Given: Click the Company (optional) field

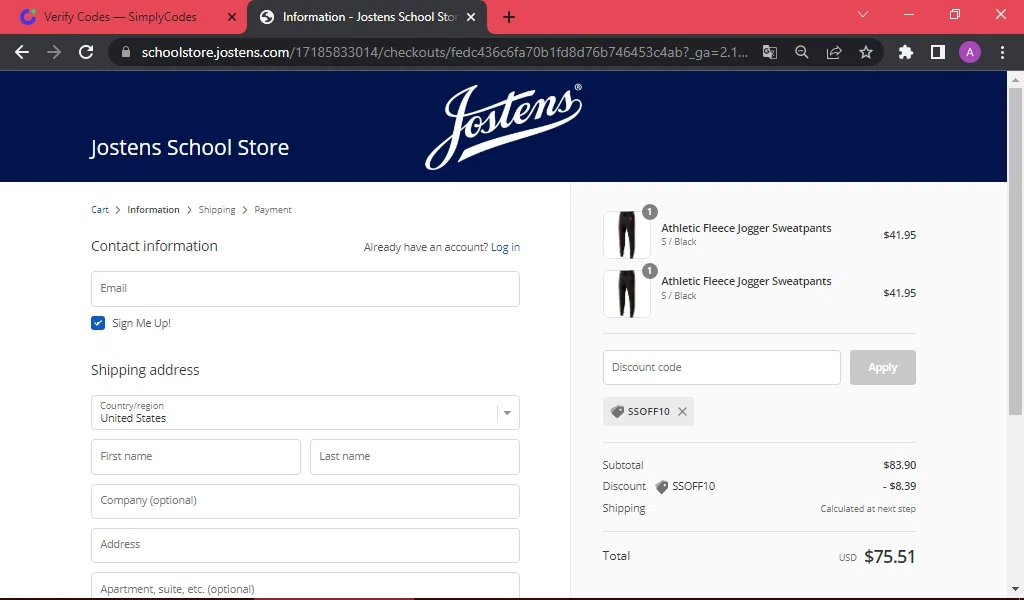Looking at the screenshot, I should (x=305, y=501).
